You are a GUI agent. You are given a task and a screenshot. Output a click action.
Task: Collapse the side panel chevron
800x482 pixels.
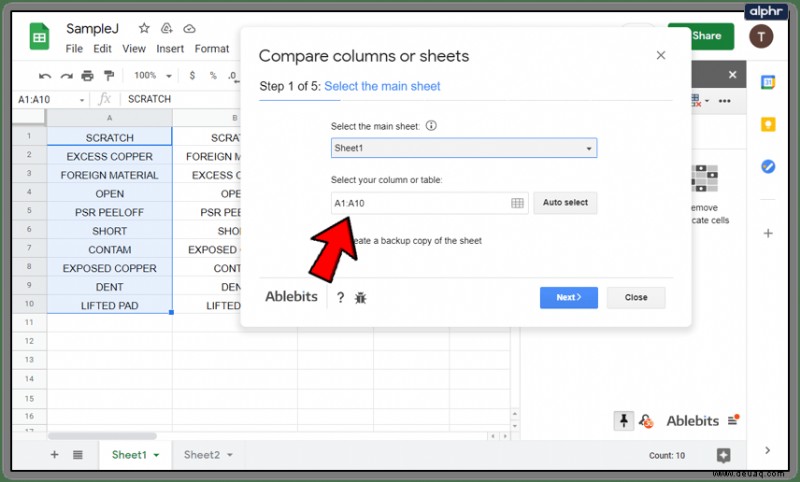(x=767, y=450)
